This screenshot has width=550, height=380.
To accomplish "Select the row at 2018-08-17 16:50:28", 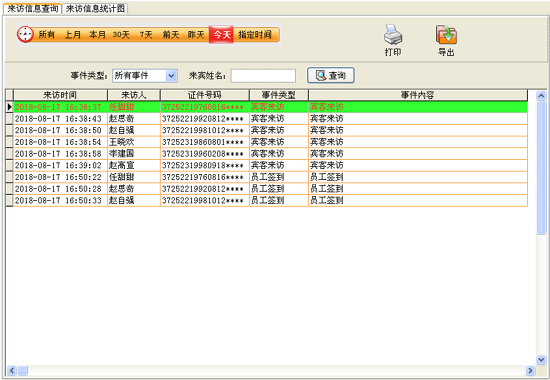I will (x=270, y=188).
